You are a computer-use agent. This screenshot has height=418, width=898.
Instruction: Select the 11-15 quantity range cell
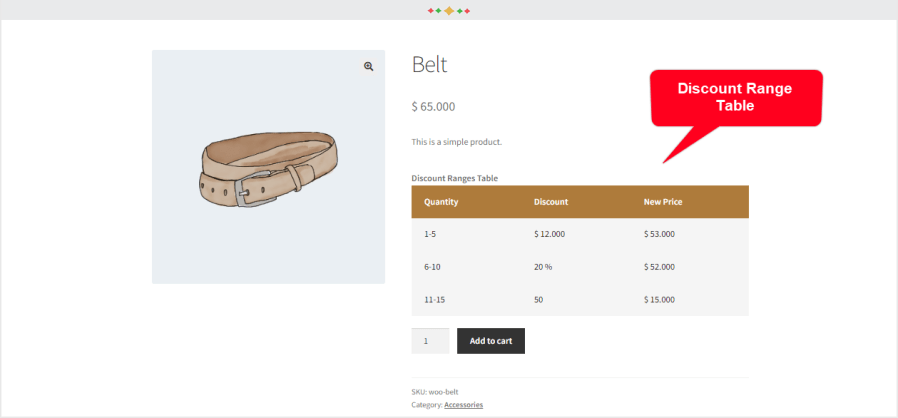pos(434,299)
